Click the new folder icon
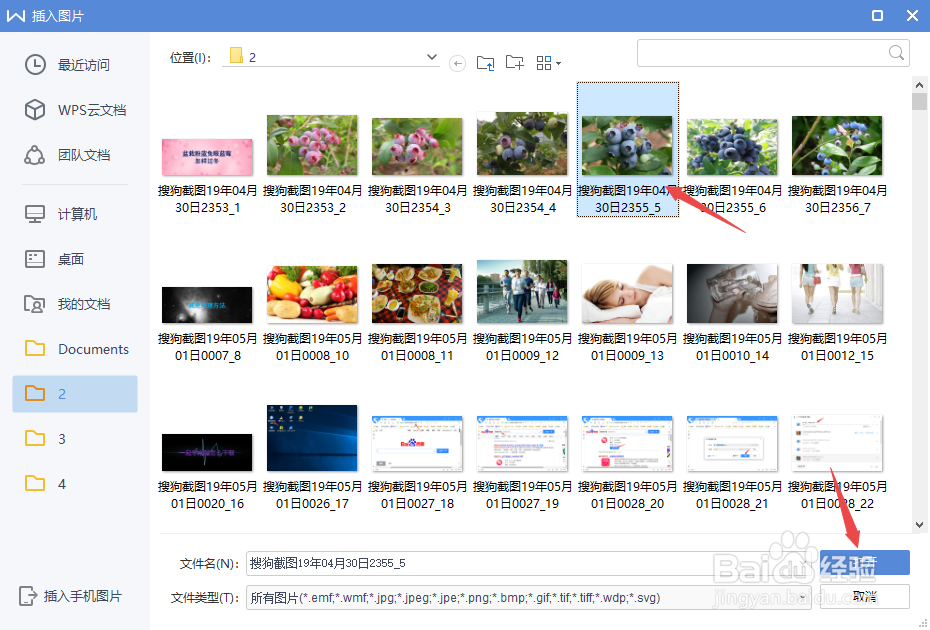The width and height of the screenshot is (930, 630). [x=514, y=62]
